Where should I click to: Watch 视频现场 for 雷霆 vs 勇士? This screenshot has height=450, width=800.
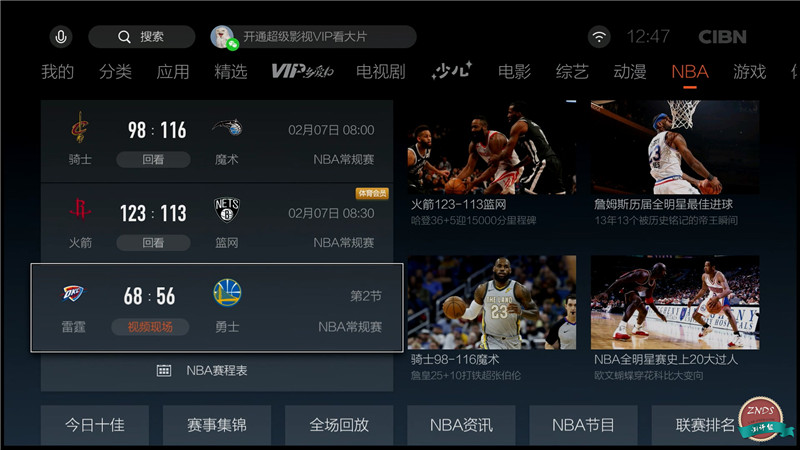pyautogui.click(x=150, y=327)
